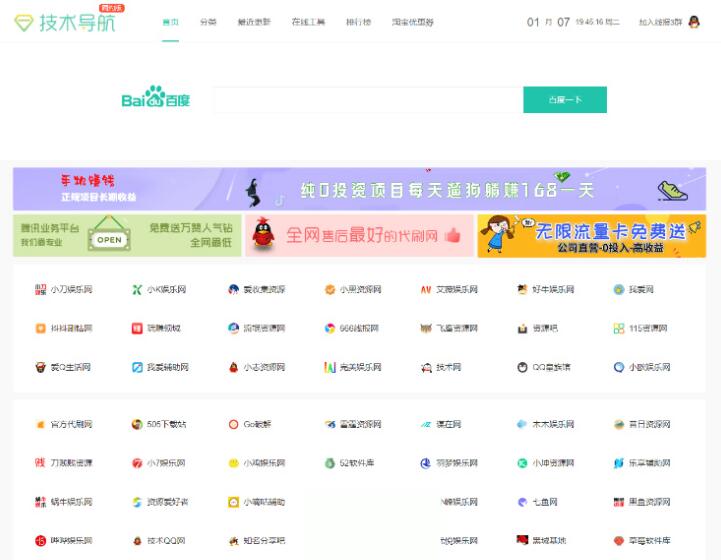The image size is (721, 560).
Task: Click the Go破解 red circle icon
Action: 233,424
